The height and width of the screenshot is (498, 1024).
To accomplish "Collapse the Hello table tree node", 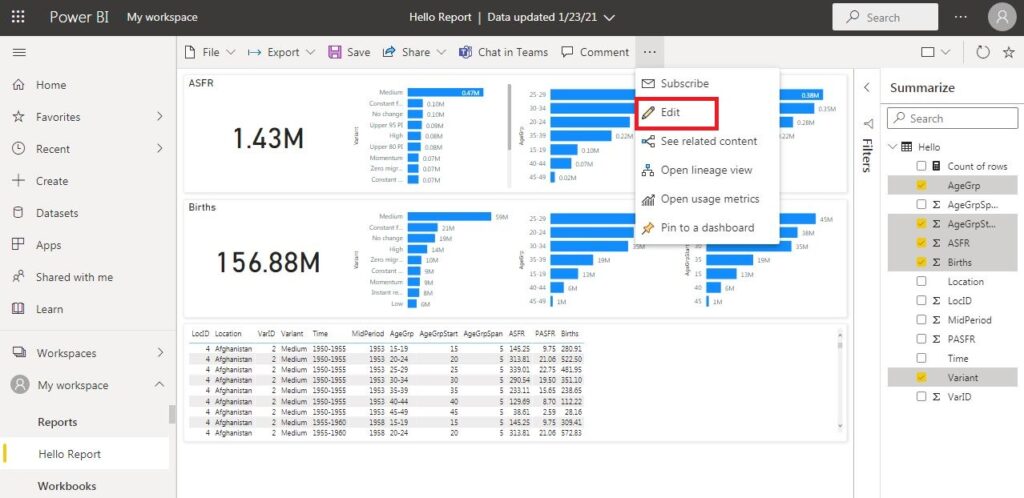I will tap(893, 147).
